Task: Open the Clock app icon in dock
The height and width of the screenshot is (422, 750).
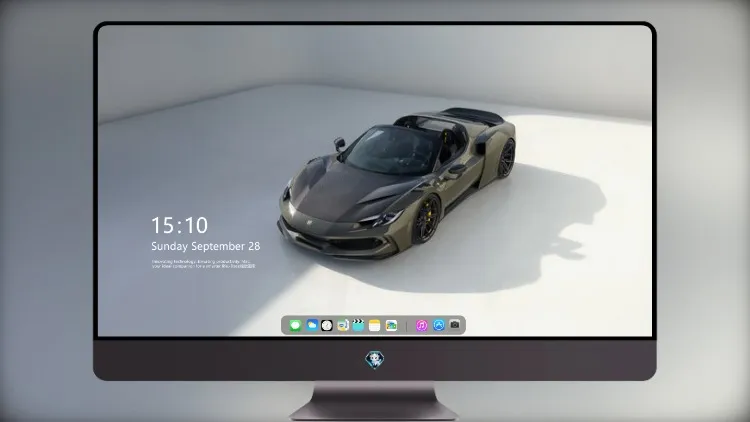Action: [x=327, y=325]
